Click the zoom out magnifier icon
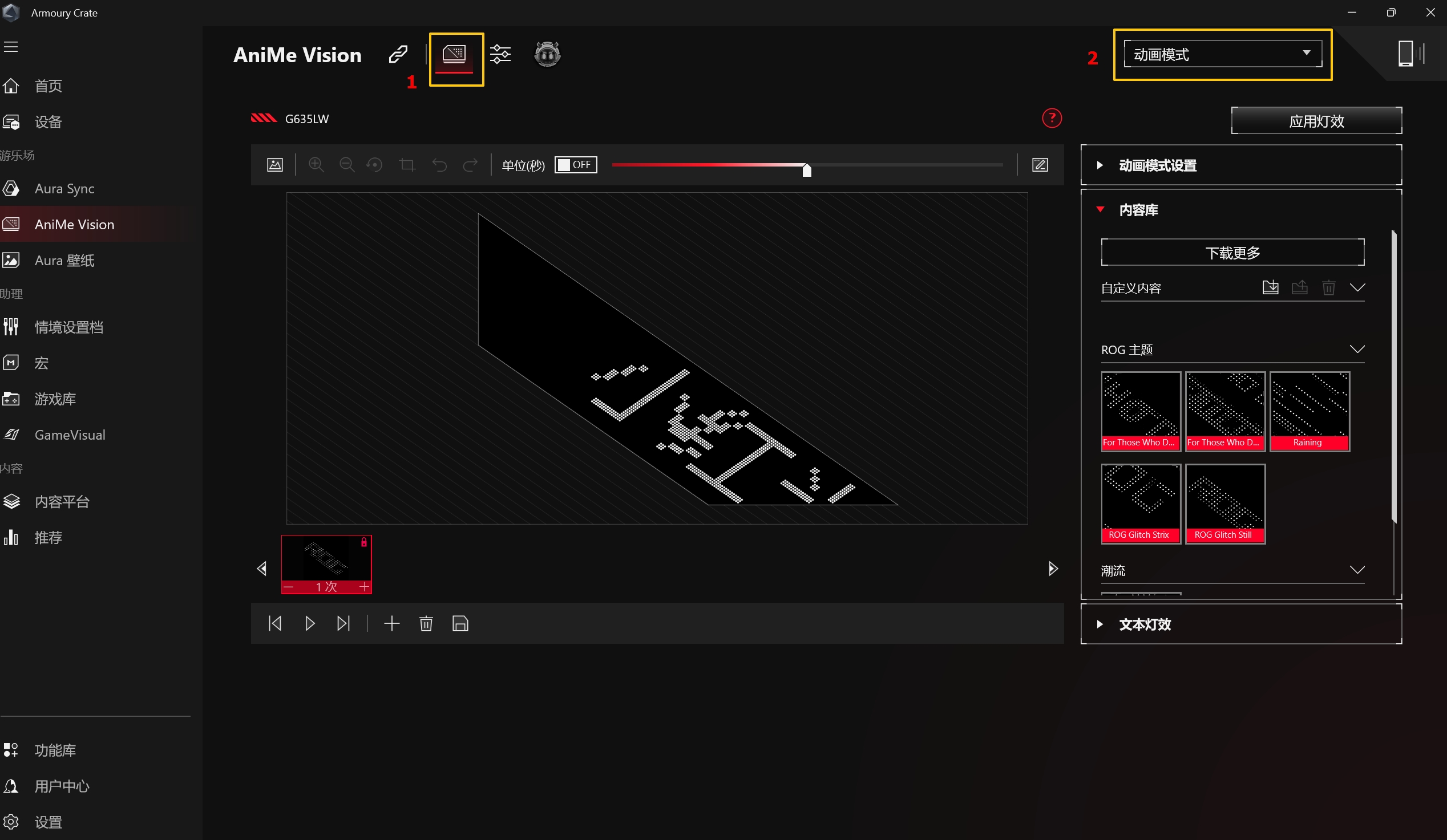1447x840 pixels. click(347, 165)
